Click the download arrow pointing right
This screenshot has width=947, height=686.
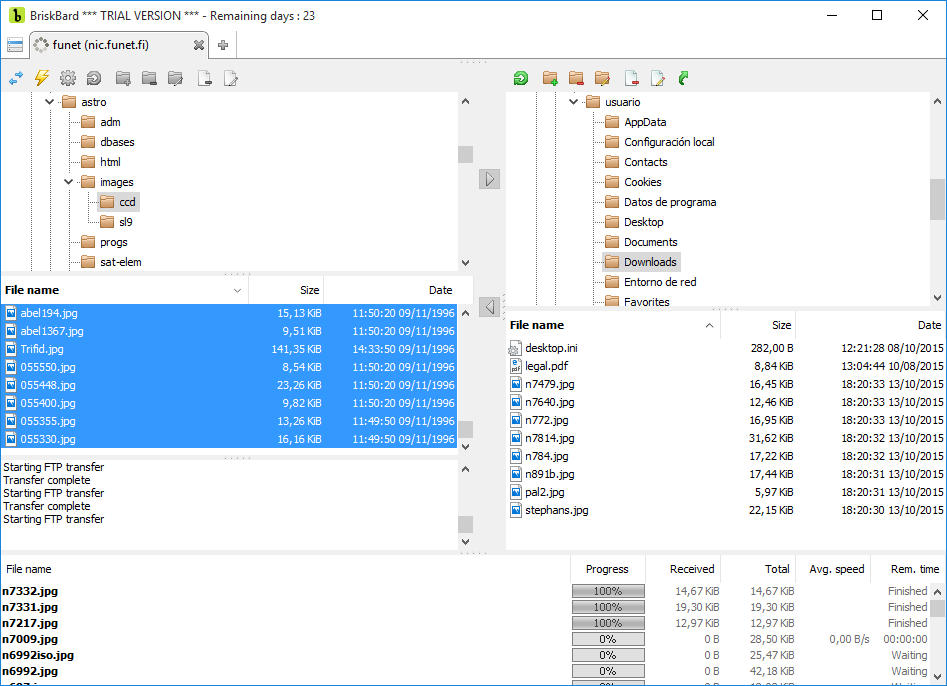click(489, 179)
